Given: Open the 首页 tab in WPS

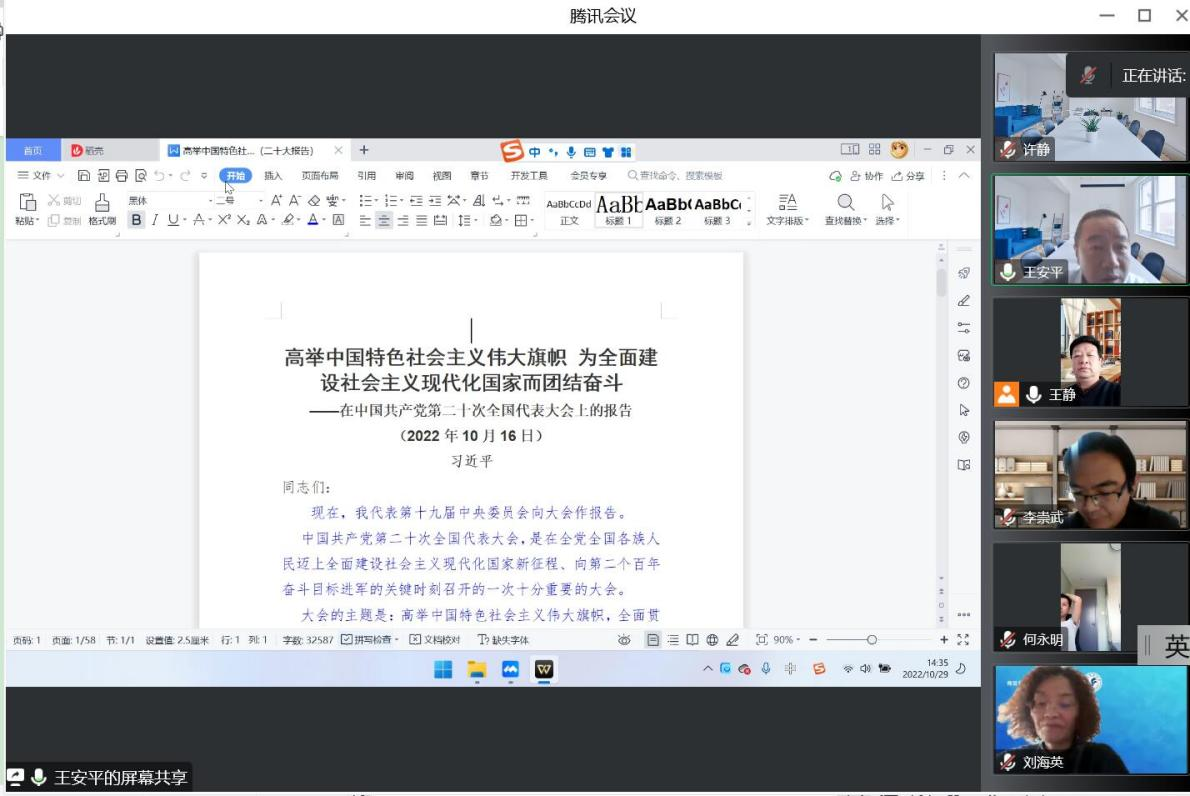Looking at the screenshot, I should 33,150.
